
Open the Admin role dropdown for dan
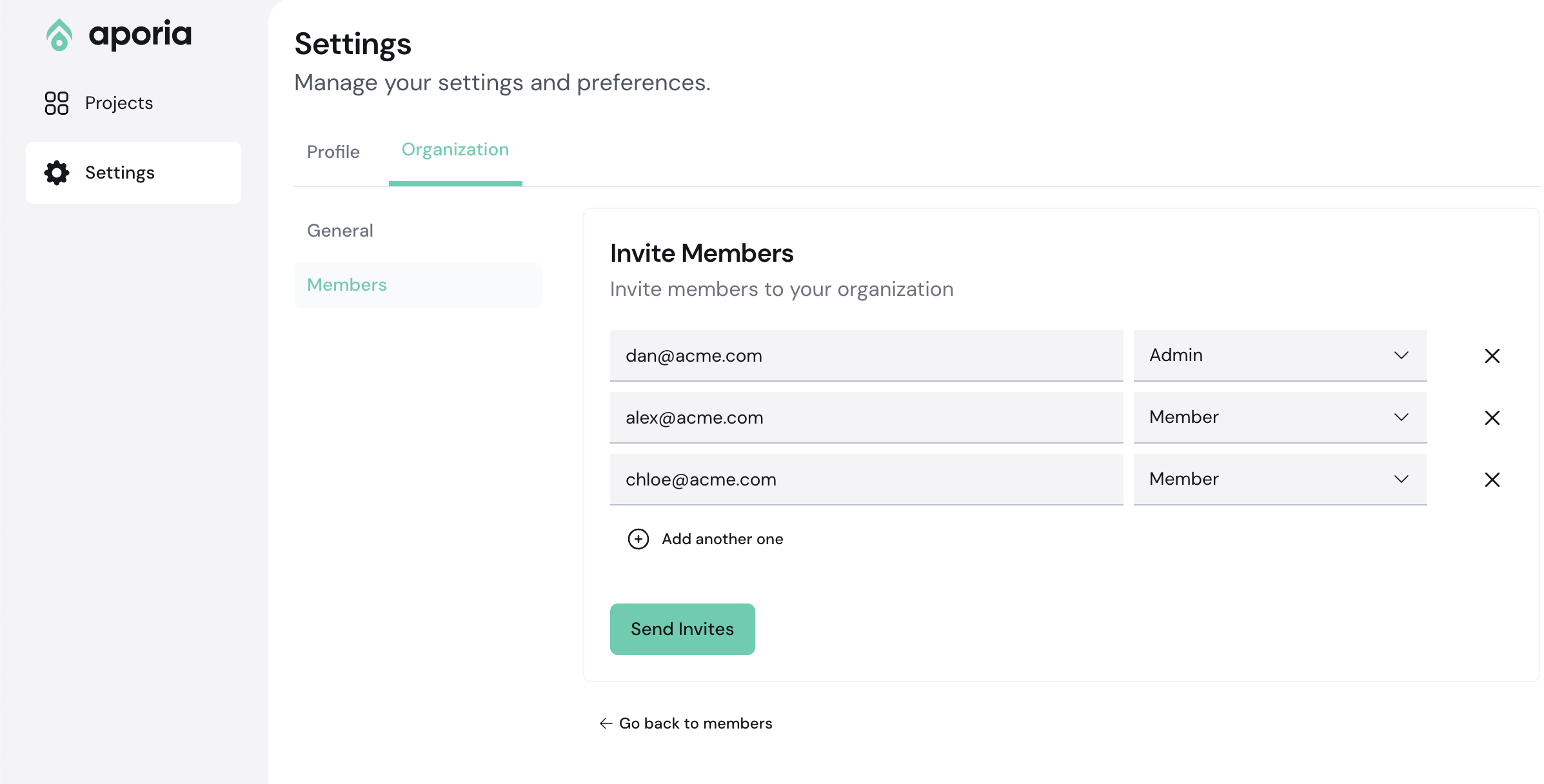1280,355
